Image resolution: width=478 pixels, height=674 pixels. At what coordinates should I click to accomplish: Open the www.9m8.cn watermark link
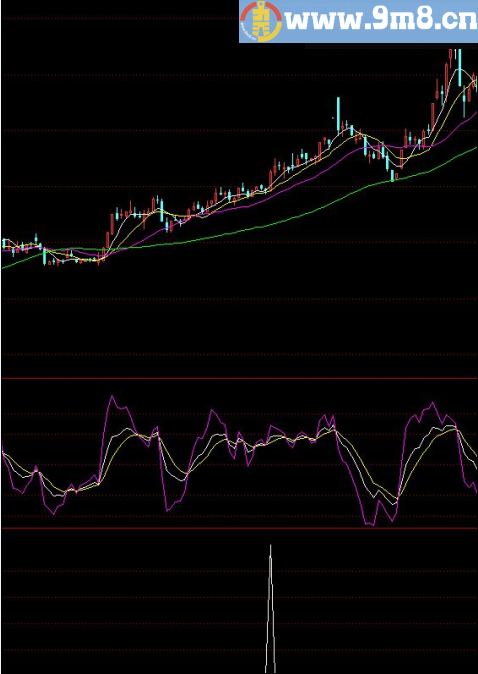click(381, 20)
